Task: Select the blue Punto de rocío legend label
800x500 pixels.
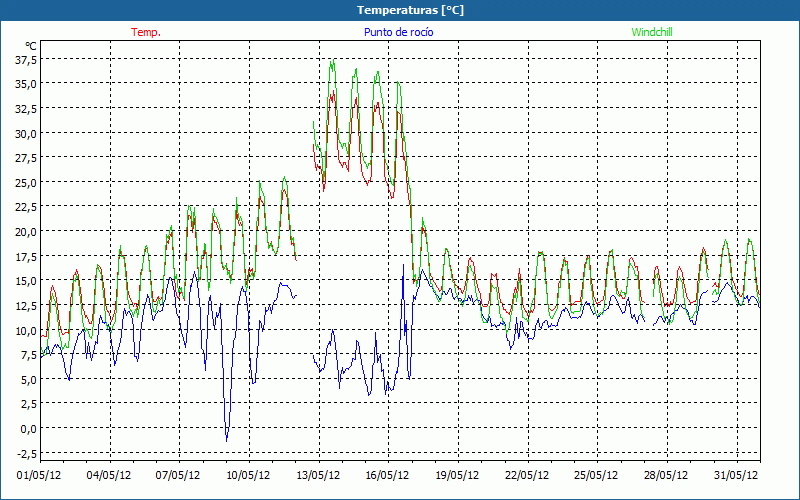Action: click(398, 32)
